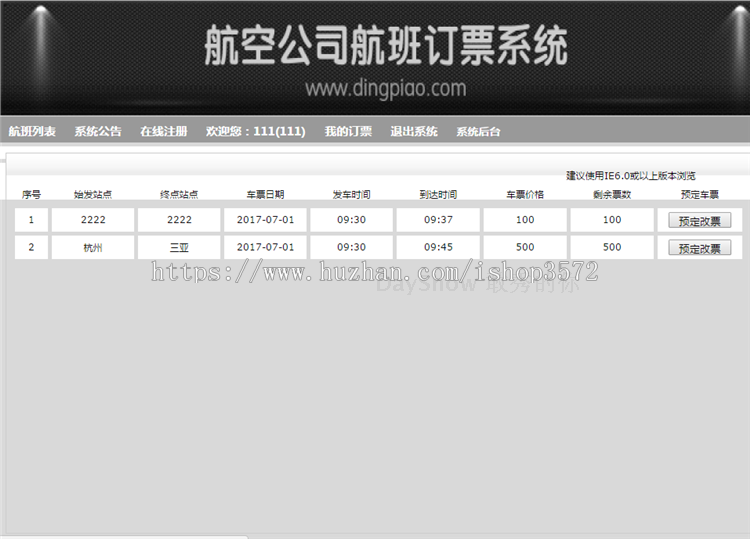Open the 系统公告 page
This screenshot has height=539, width=750.
[98, 131]
